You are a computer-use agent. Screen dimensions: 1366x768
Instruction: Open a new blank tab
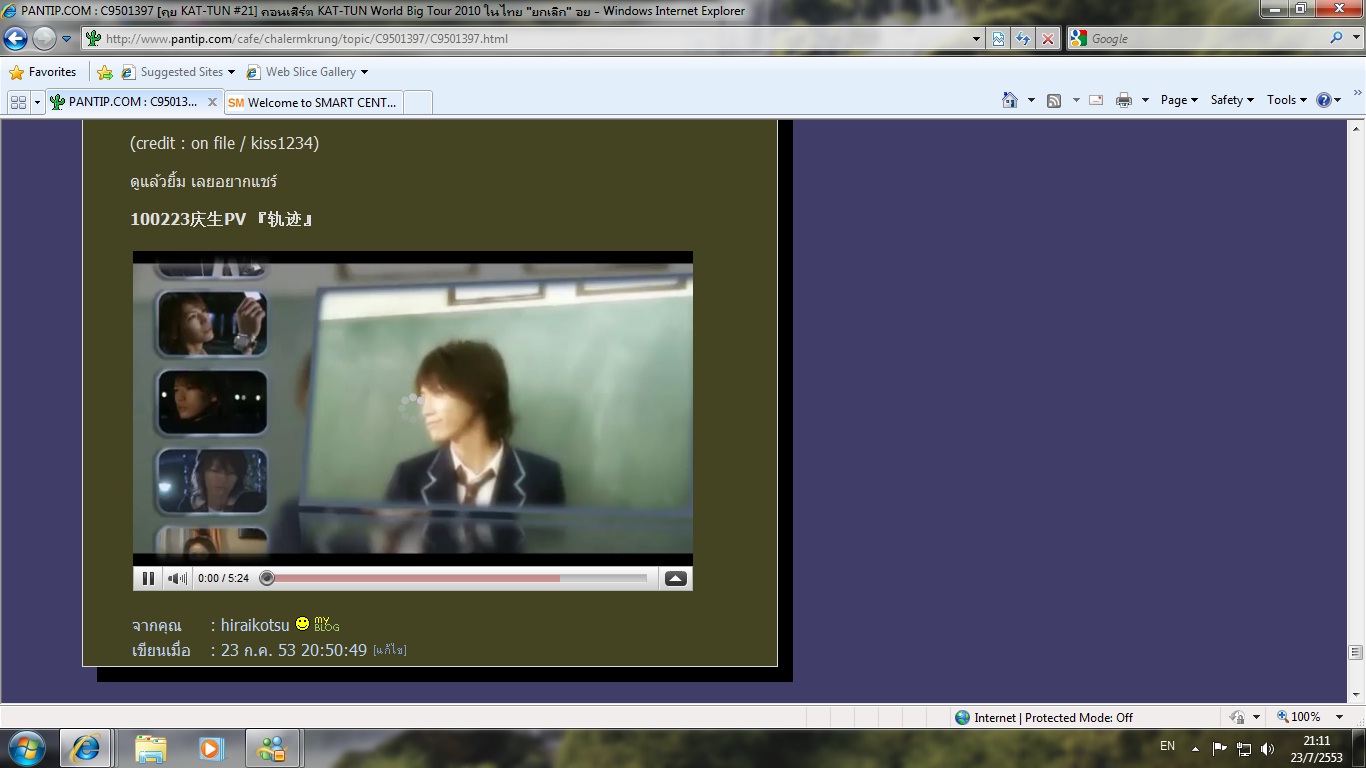[x=418, y=102]
